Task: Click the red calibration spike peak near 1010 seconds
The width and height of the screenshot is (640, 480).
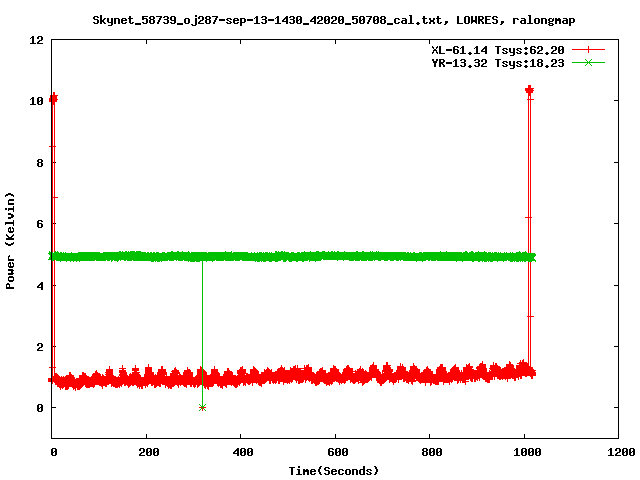Action: [529, 90]
